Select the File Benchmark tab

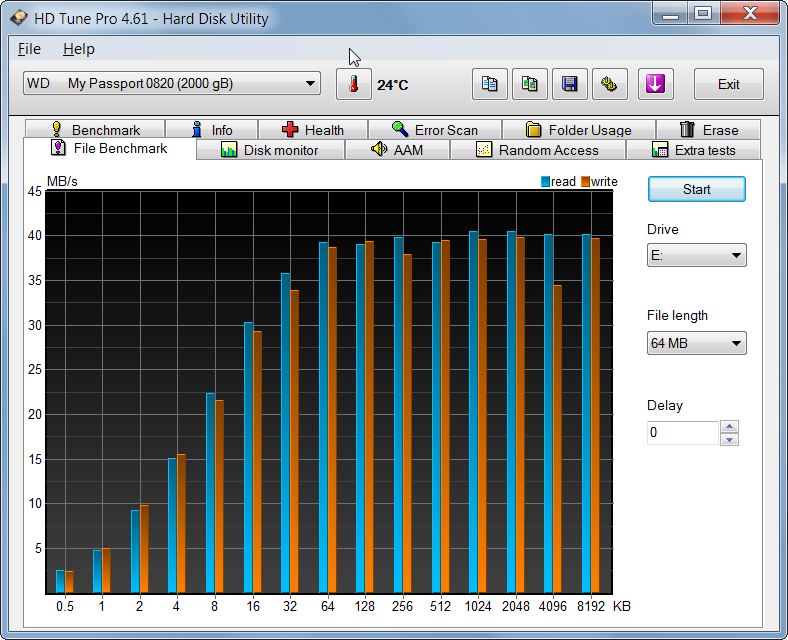click(x=110, y=149)
